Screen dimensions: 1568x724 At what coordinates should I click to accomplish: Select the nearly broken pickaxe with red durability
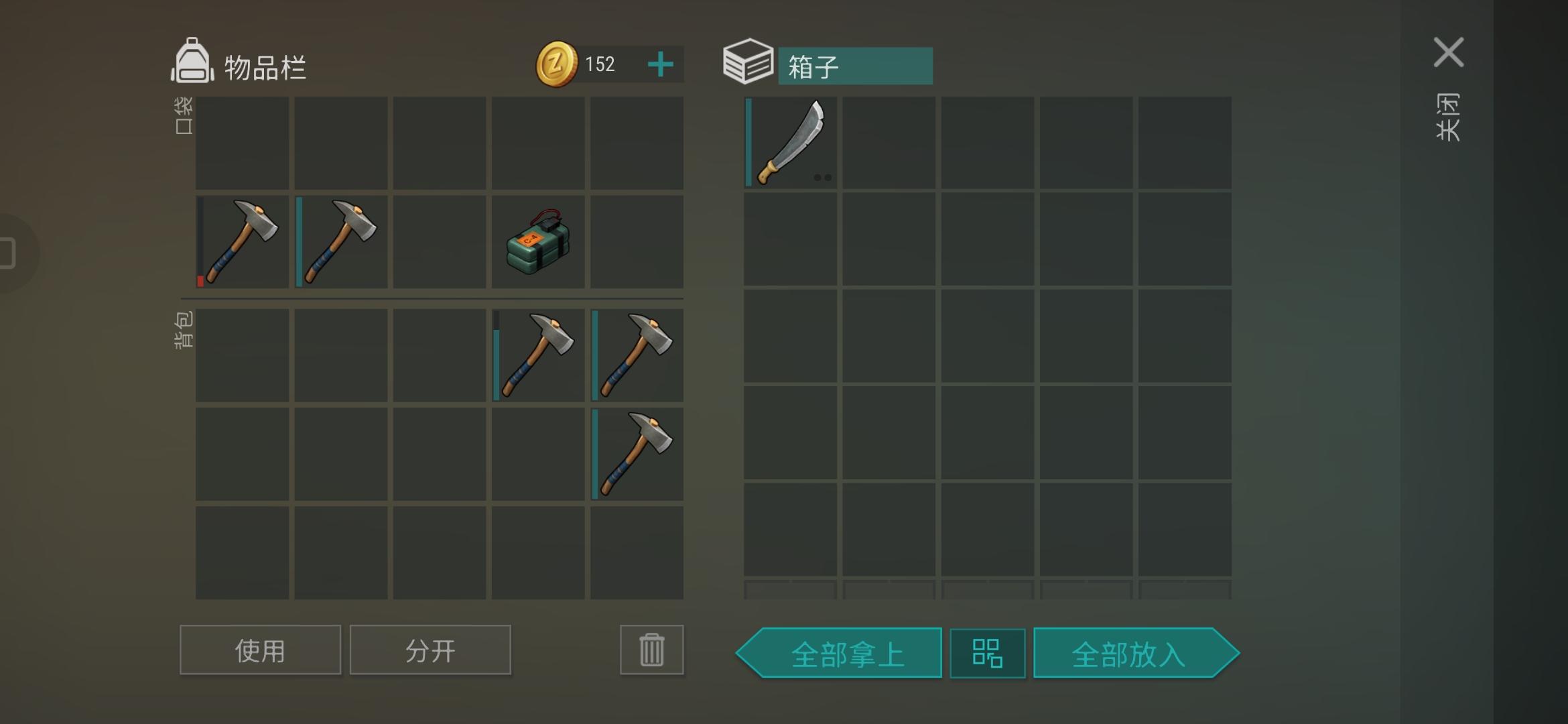click(x=243, y=242)
